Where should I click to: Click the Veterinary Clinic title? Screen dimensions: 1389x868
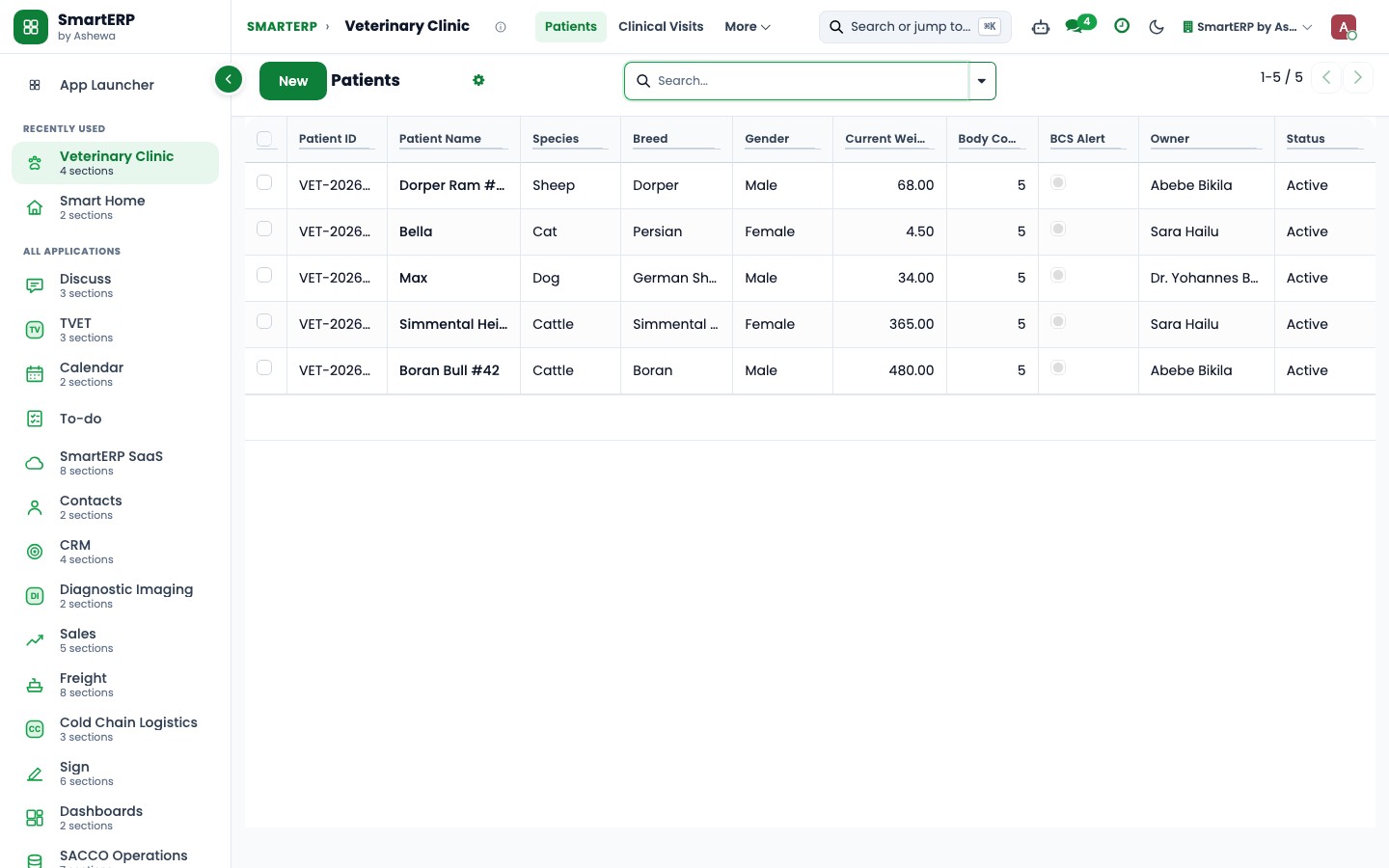tap(407, 26)
